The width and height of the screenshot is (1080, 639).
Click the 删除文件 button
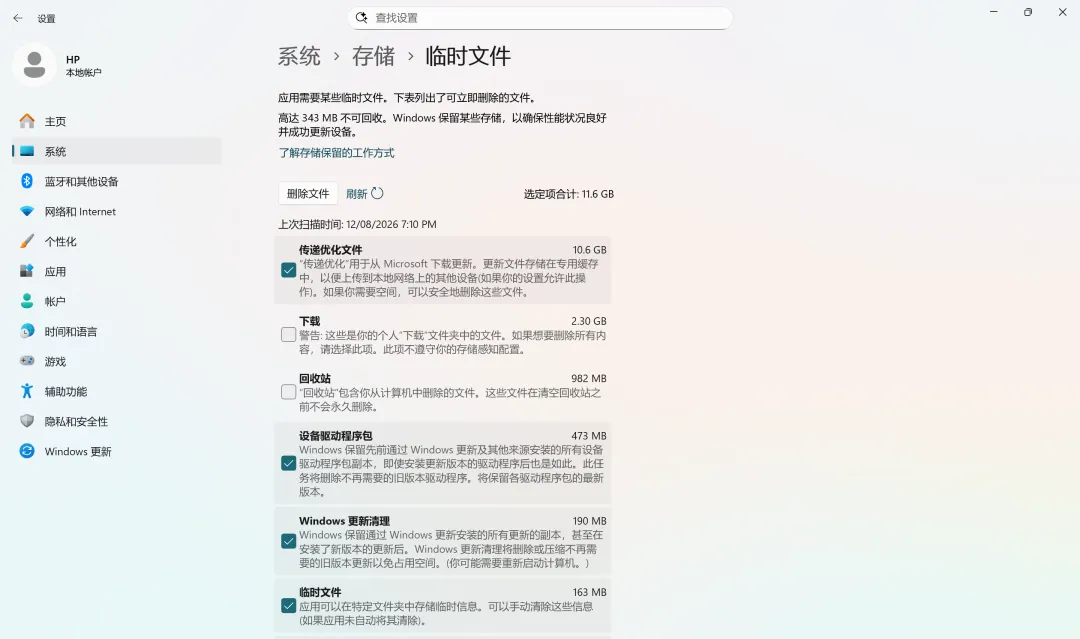[308, 193]
